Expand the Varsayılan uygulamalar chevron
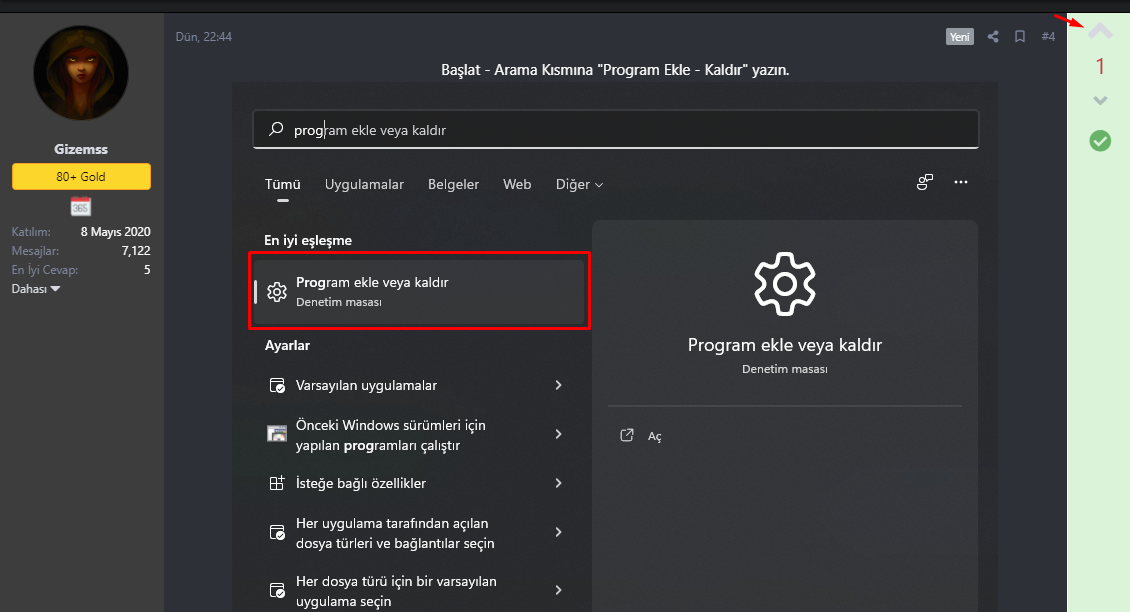Screen dimensions: 1130x612 click(x=558, y=385)
